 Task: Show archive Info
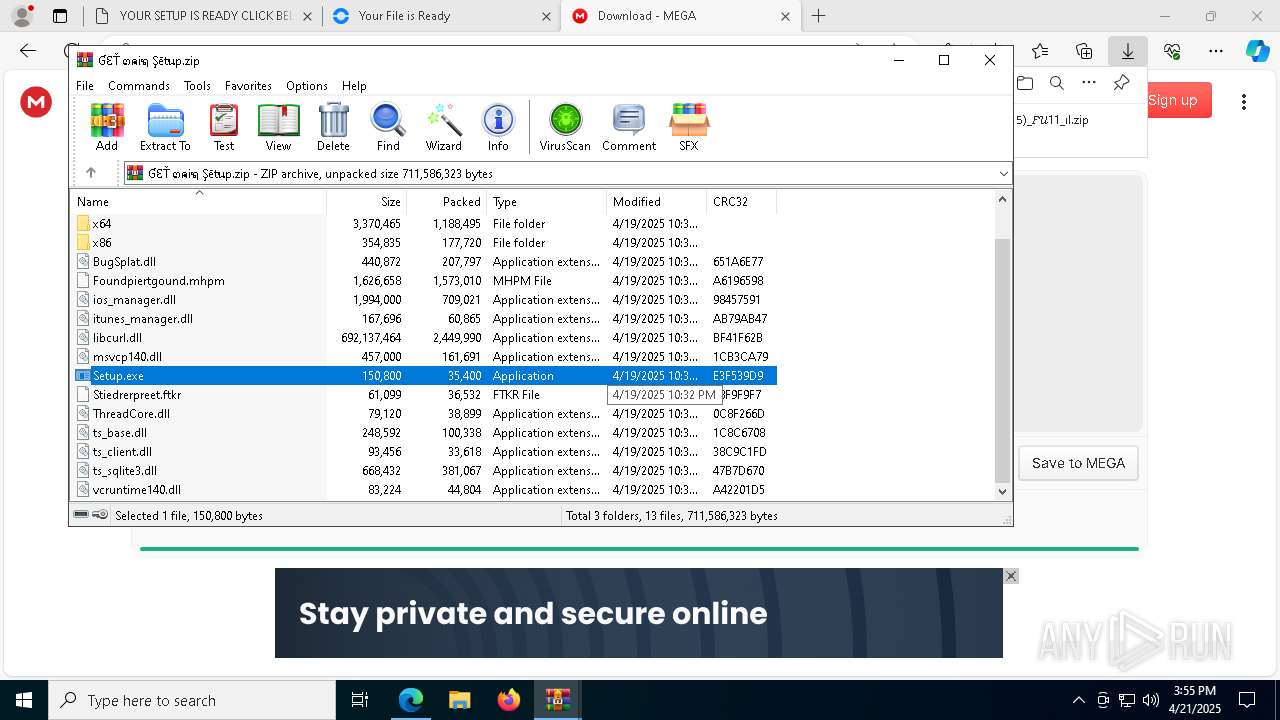pos(498,127)
